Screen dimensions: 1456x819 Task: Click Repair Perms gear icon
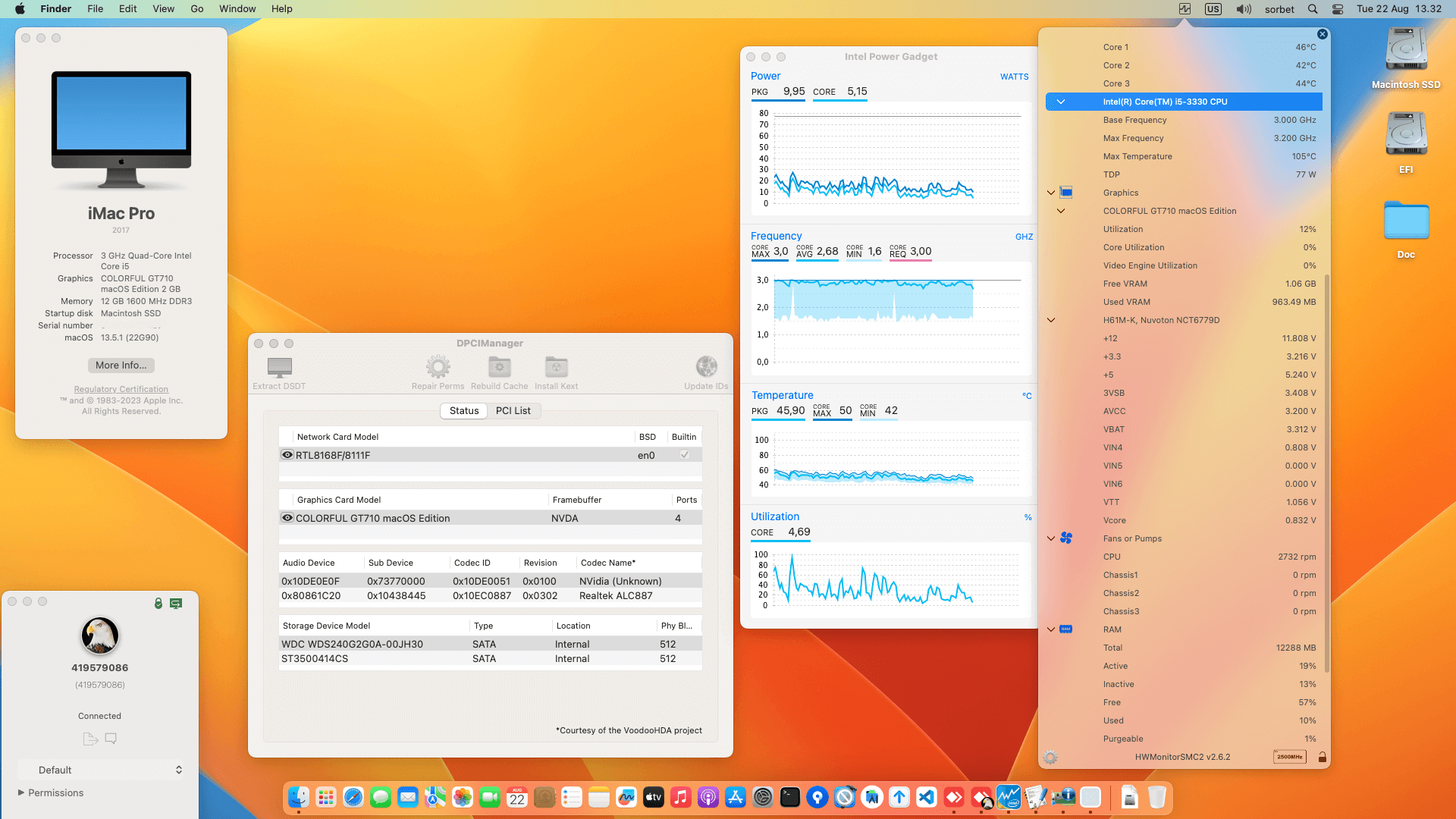click(438, 367)
